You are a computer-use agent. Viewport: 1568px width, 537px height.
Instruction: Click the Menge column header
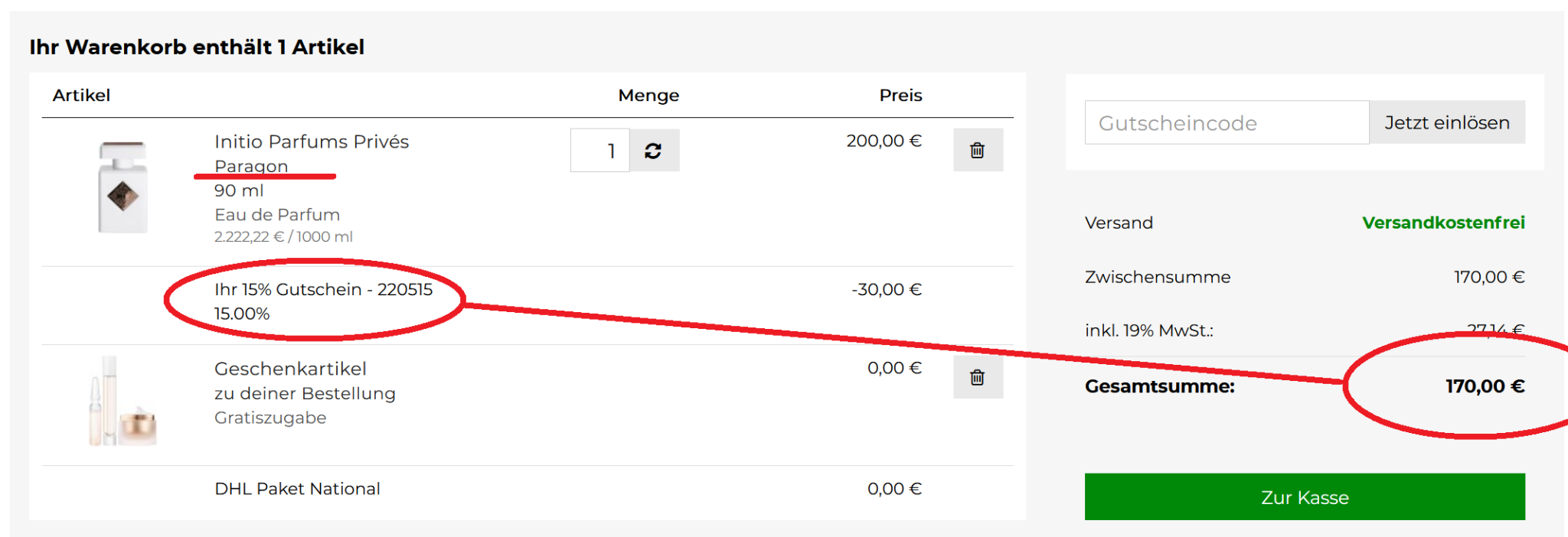648,96
